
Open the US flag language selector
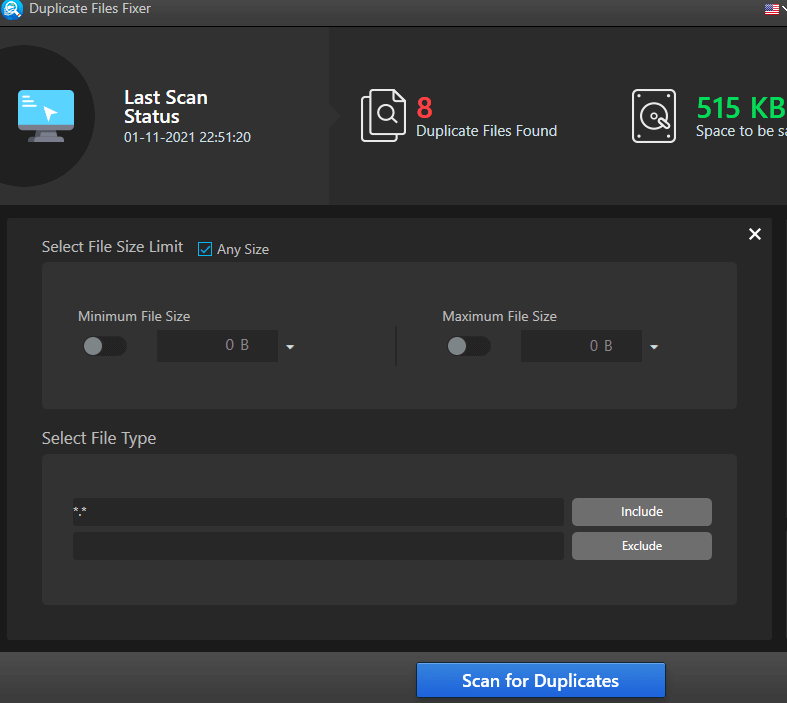tap(774, 9)
